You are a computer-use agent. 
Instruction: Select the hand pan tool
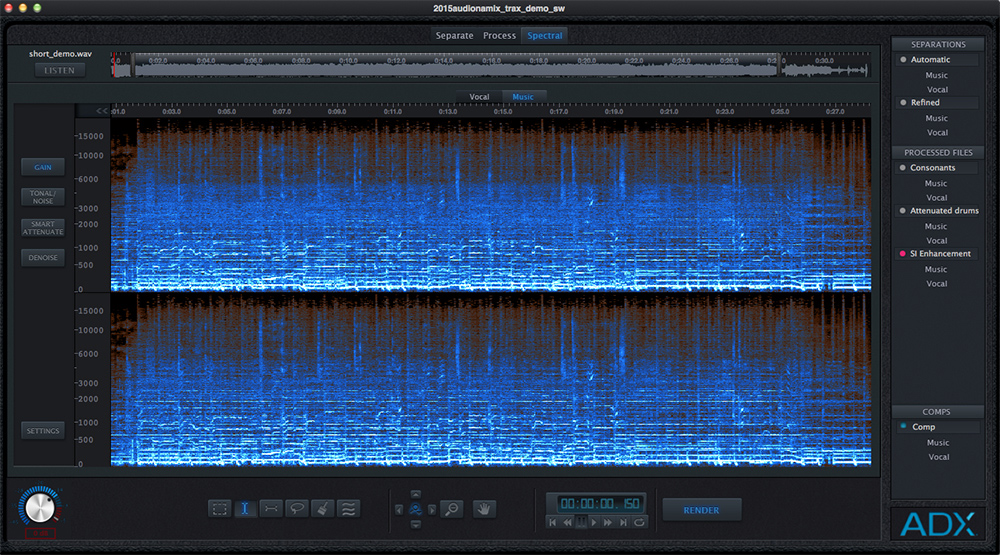(485, 509)
